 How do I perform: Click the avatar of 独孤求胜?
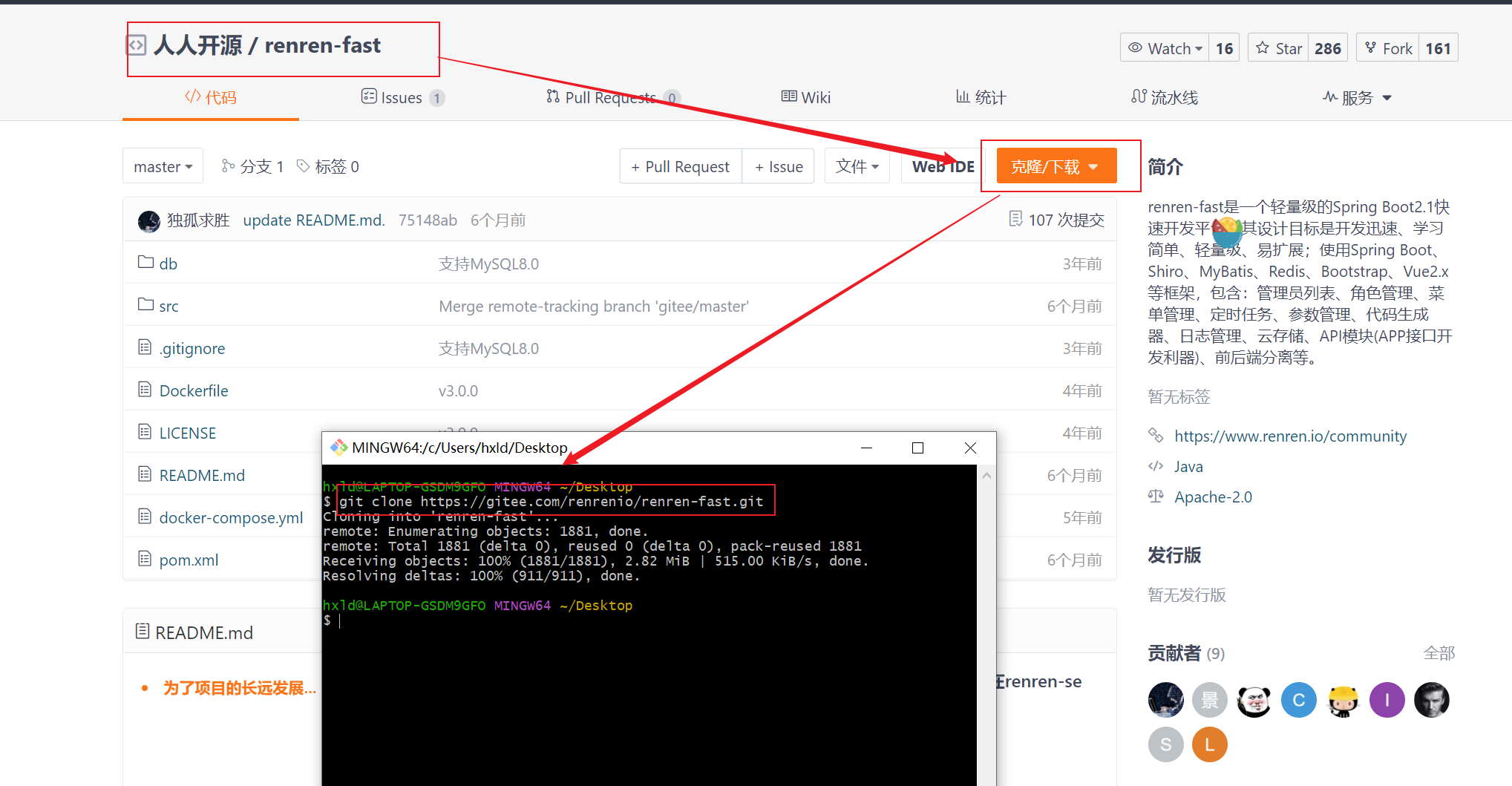pyautogui.click(x=149, y=220)
